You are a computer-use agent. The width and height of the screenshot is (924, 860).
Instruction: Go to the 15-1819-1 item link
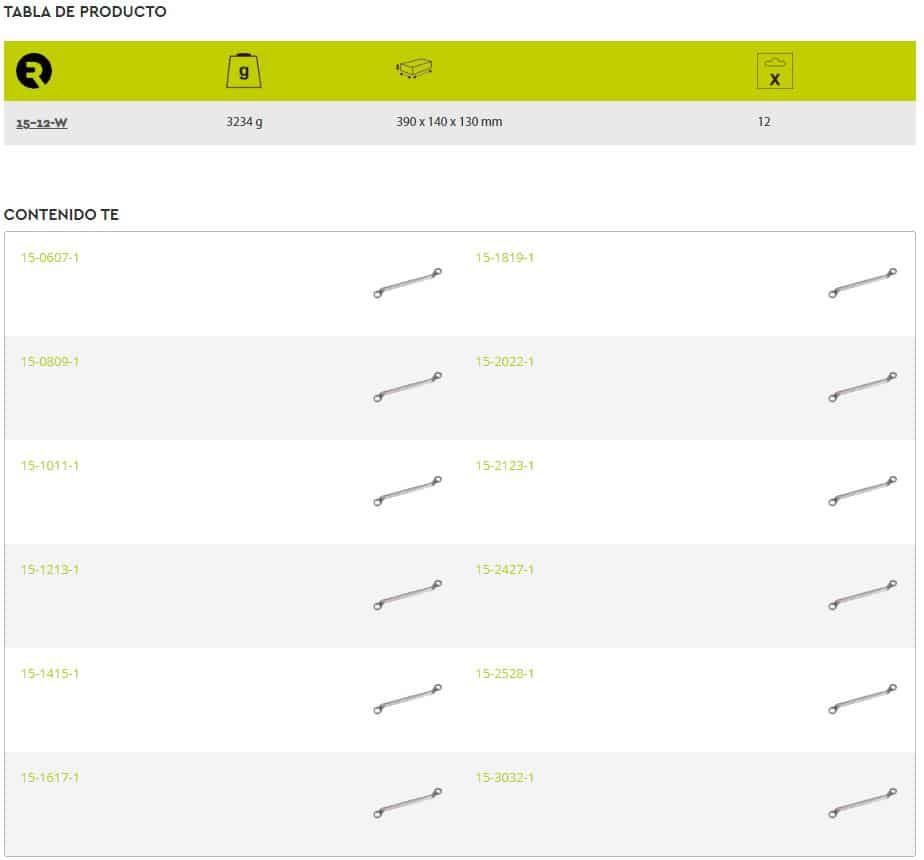[x=505, y=258]
